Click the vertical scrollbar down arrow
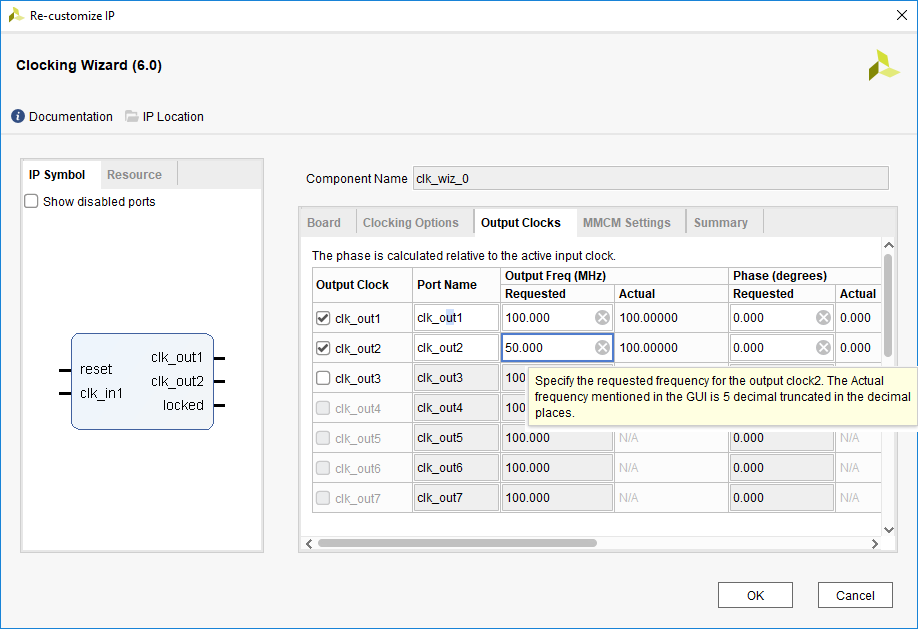 [888, 529]
